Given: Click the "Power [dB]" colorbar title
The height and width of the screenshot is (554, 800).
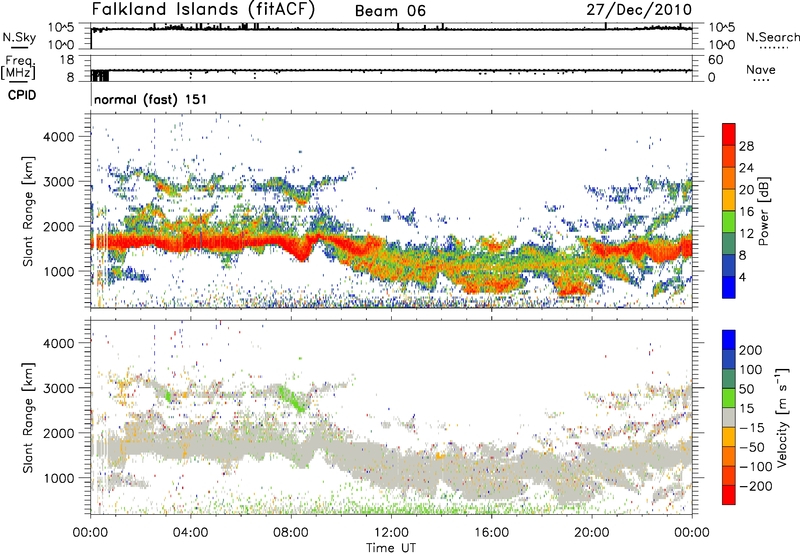Looking at the screenshot, I should click(x=763, y=211).
